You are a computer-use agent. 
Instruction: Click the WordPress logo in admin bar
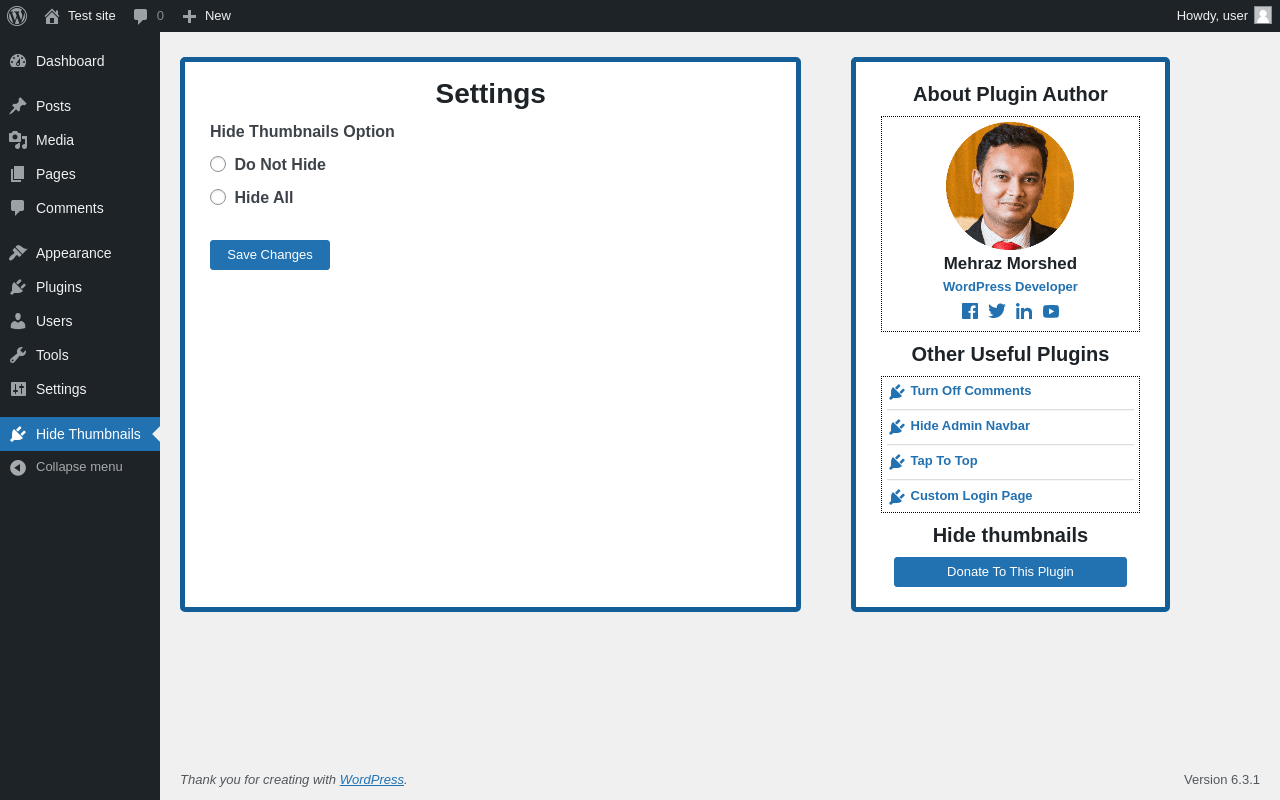17,16
